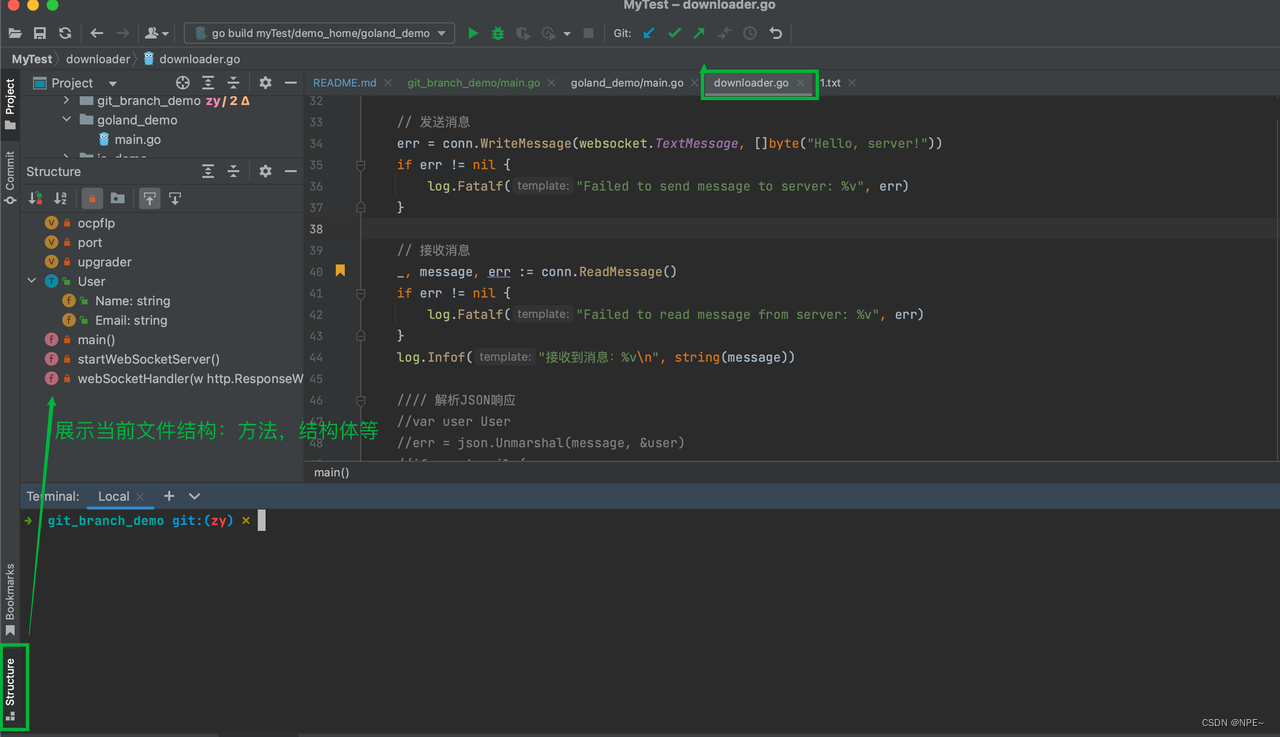1280x737 pixels.
Task: Run the program with green play button
Action: (473, 33)
